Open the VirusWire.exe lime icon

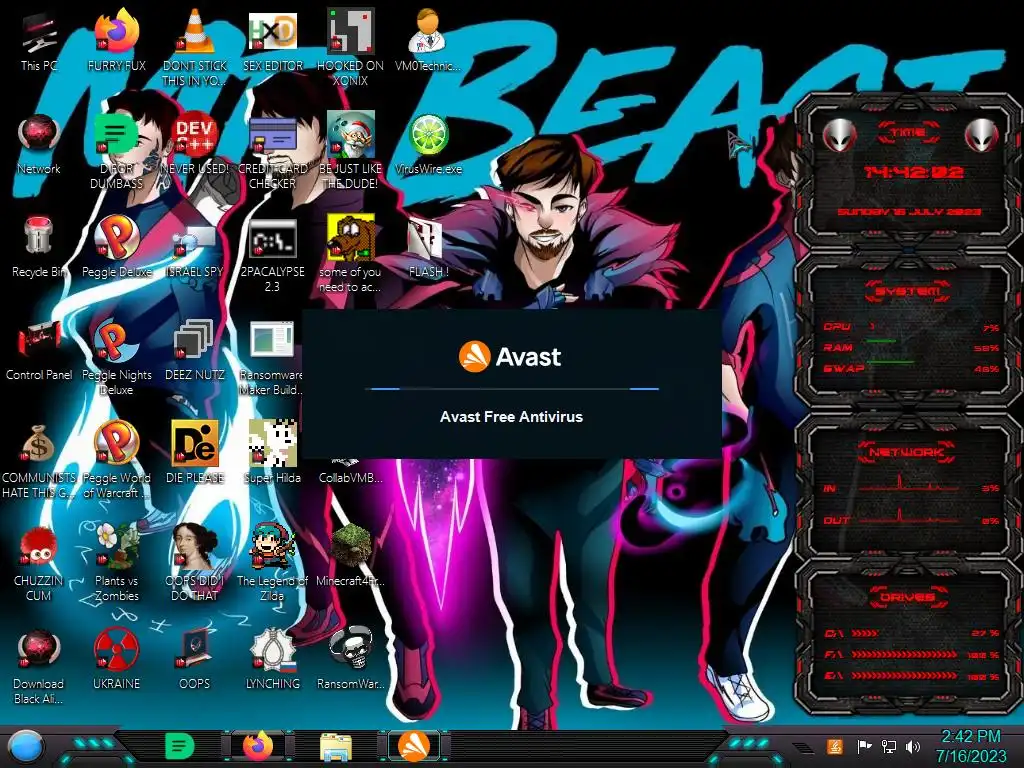point(428,135)
